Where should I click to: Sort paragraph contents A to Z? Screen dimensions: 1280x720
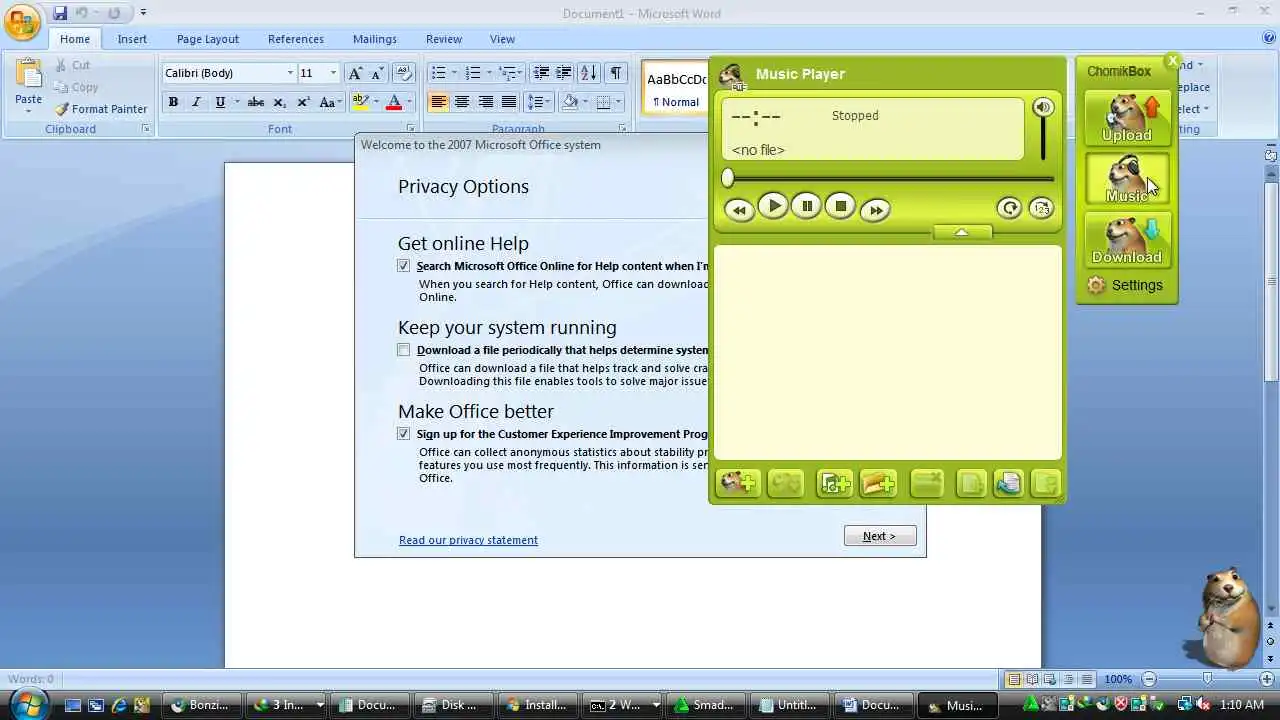click(589, 73)
